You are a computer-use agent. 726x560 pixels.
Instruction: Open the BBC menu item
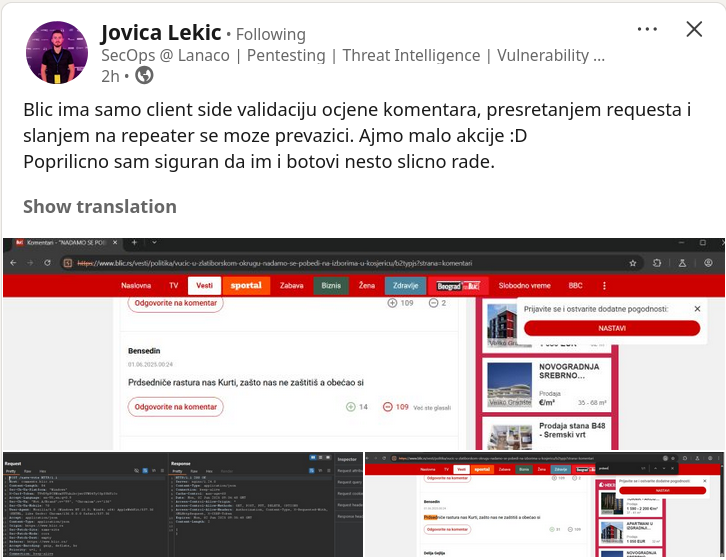(576, 286)
